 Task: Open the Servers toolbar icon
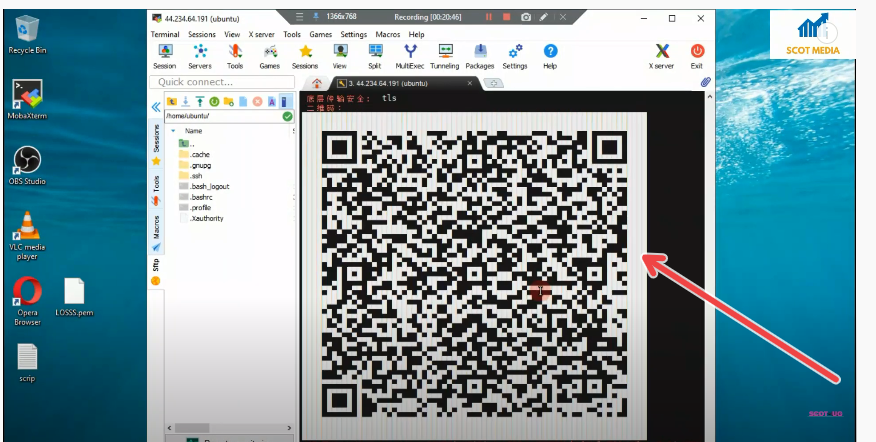tap(200, 56)
